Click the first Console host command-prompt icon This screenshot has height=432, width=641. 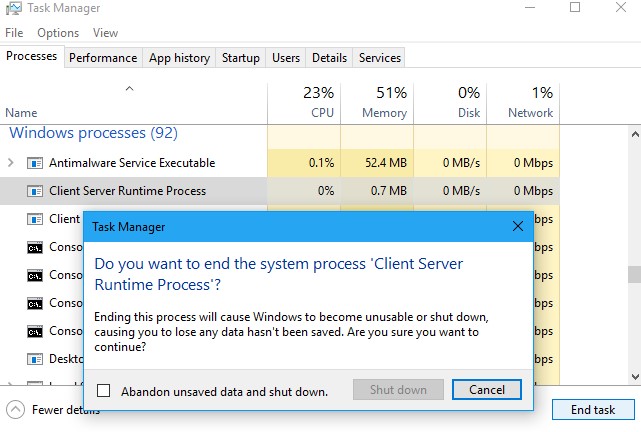(x=35, y=247)
